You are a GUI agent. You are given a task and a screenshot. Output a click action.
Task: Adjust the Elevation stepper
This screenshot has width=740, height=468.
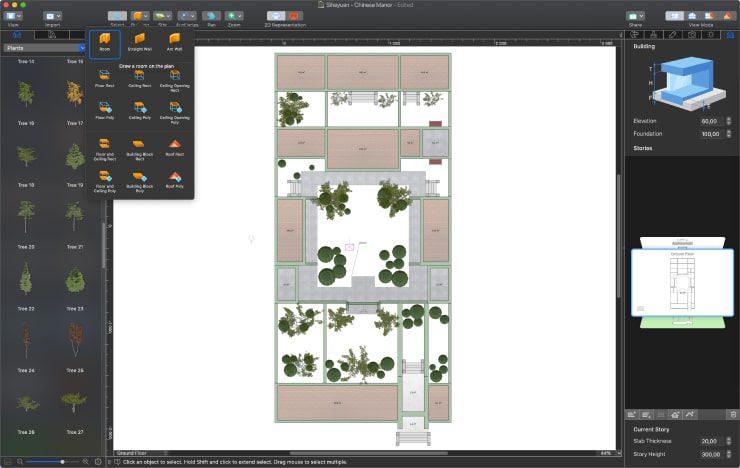click(x=729, y=121)
